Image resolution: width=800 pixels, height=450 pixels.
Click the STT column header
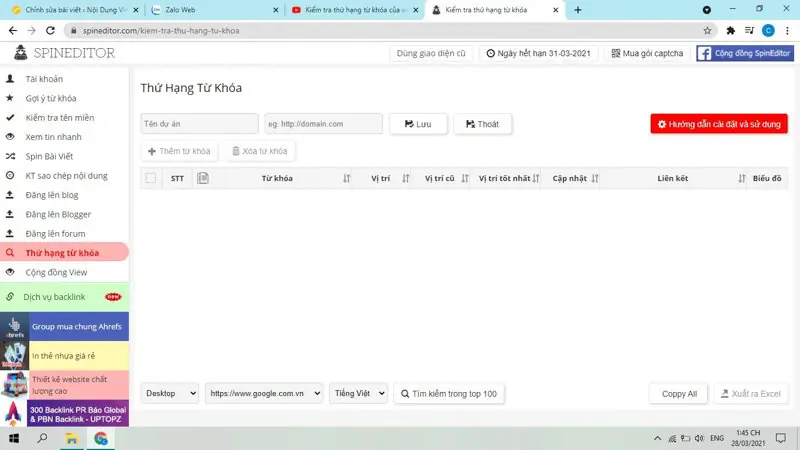(177, 179)
